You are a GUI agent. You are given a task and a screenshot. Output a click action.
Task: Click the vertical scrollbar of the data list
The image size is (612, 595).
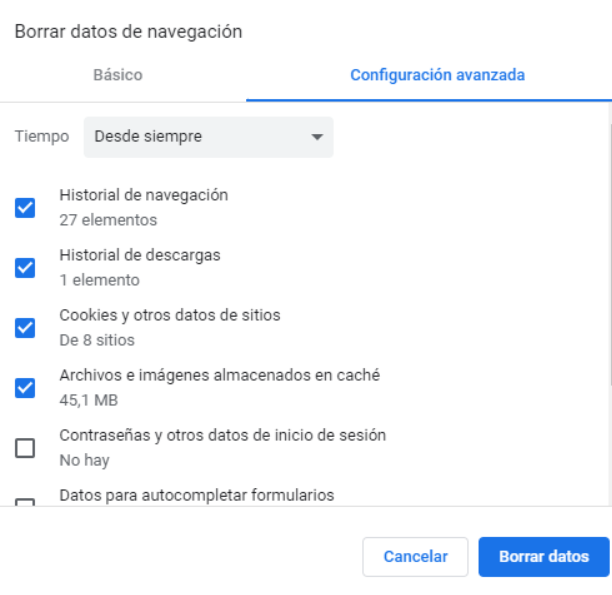coord(609,250)
